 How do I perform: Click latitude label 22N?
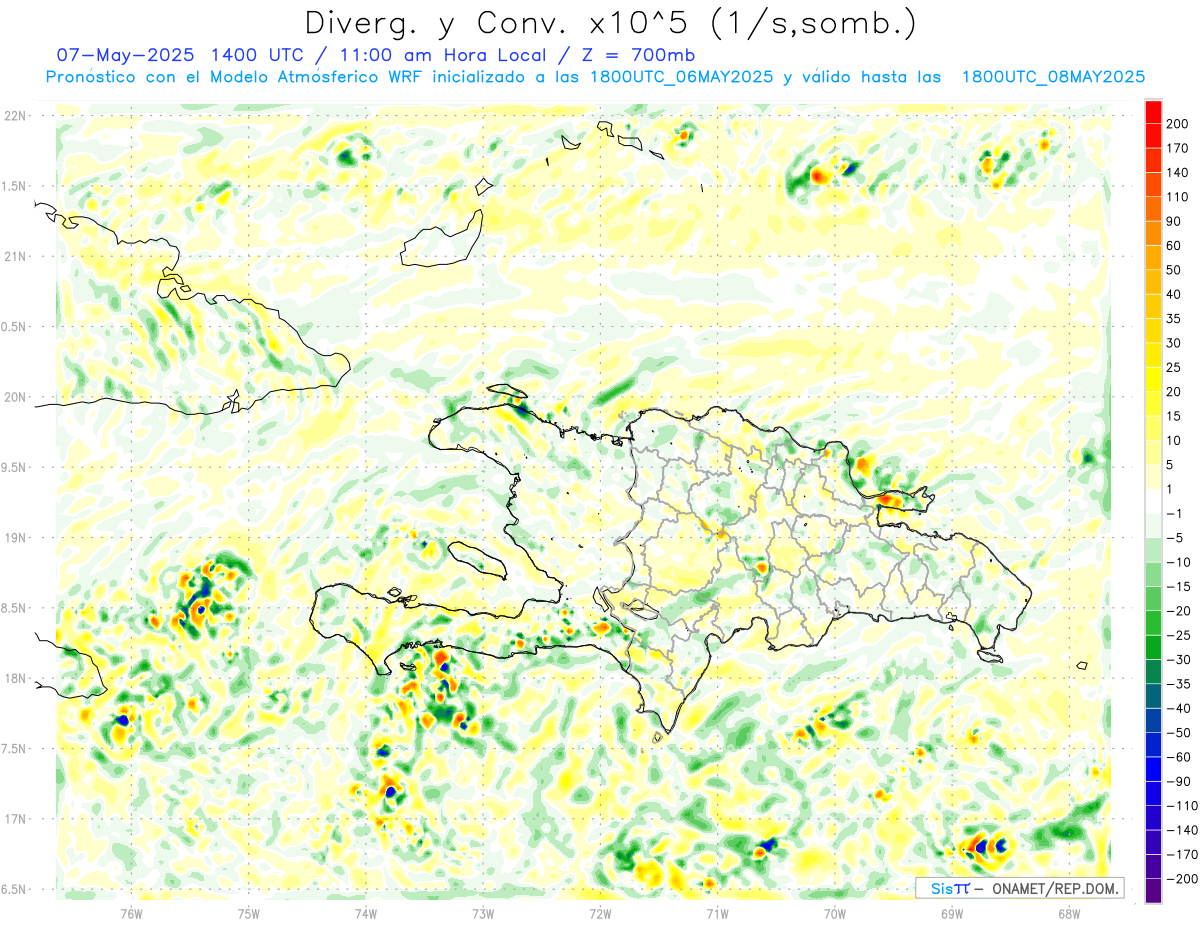pos(15,116)
